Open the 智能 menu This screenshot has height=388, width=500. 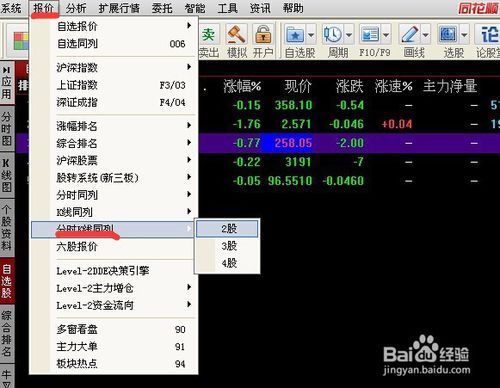[195, 8]
